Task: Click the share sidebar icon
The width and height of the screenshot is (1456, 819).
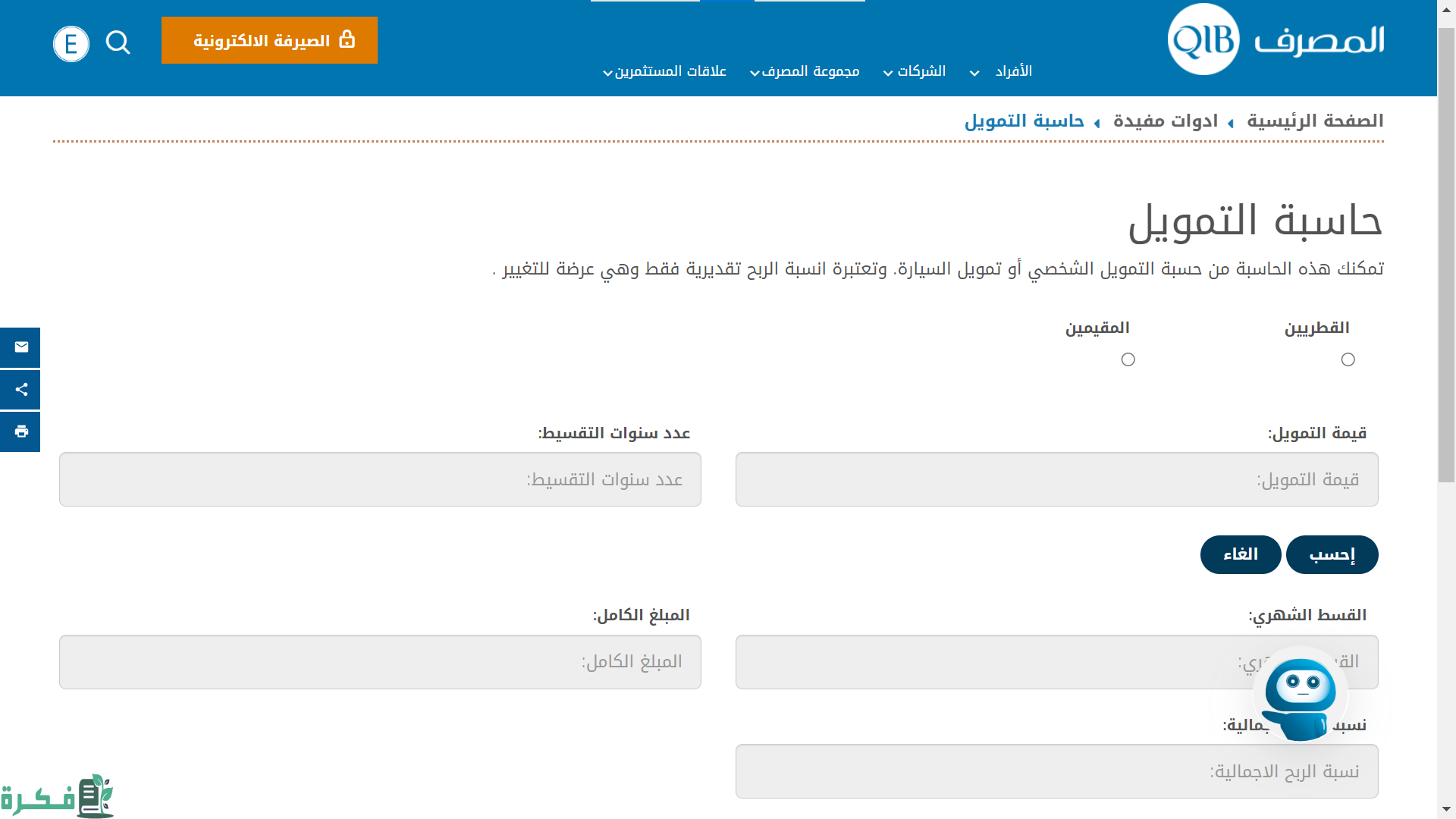Action: click(x=20, y=390)
